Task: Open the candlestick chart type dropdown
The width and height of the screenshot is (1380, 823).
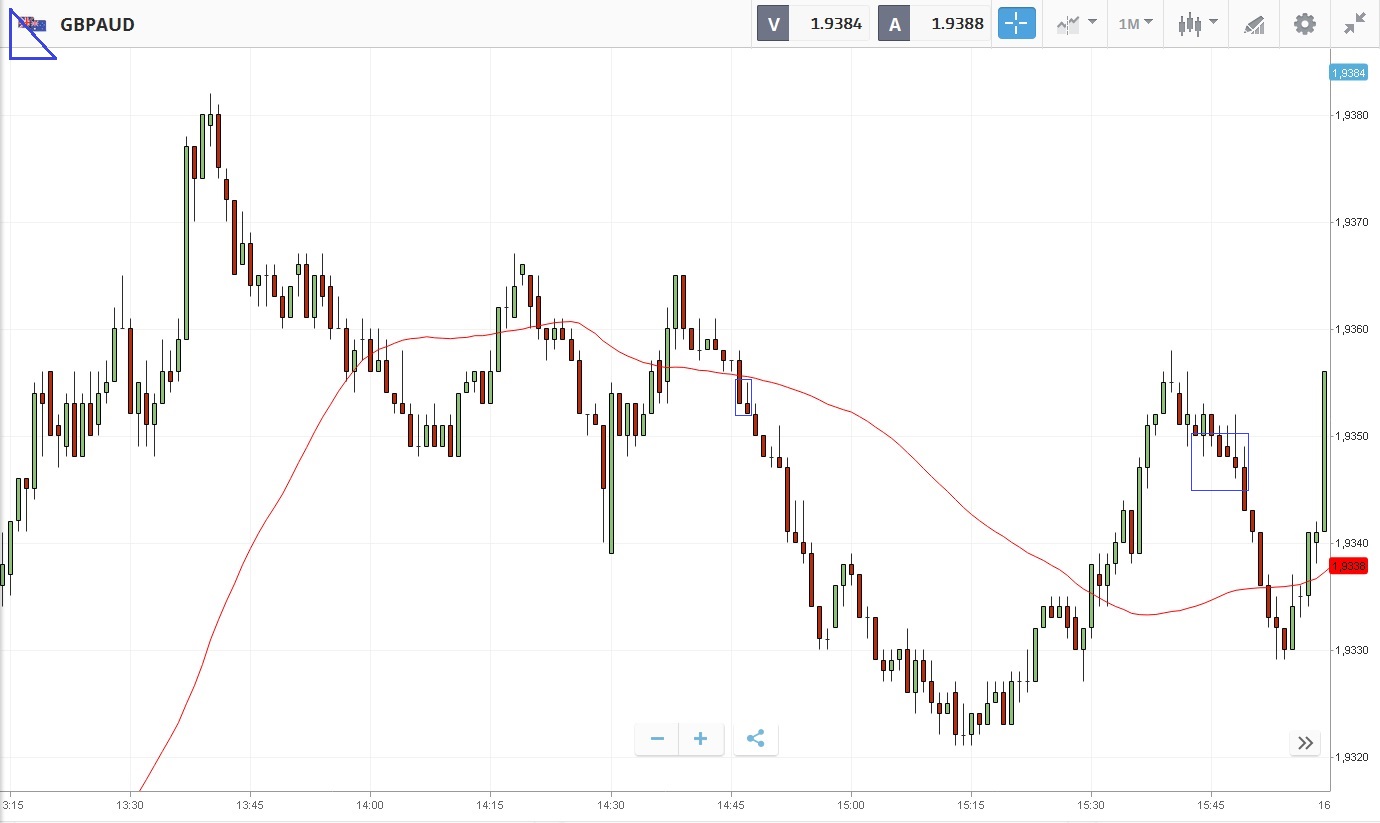Action: (1197, 23)
